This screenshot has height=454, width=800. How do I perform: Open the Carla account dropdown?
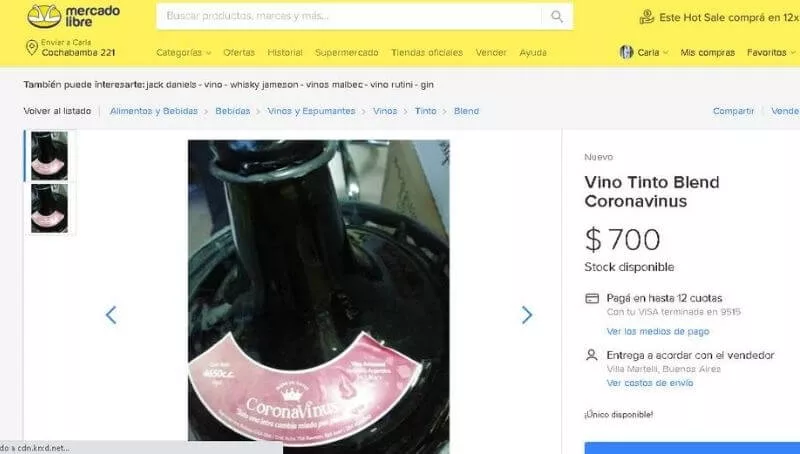point(653,53)
